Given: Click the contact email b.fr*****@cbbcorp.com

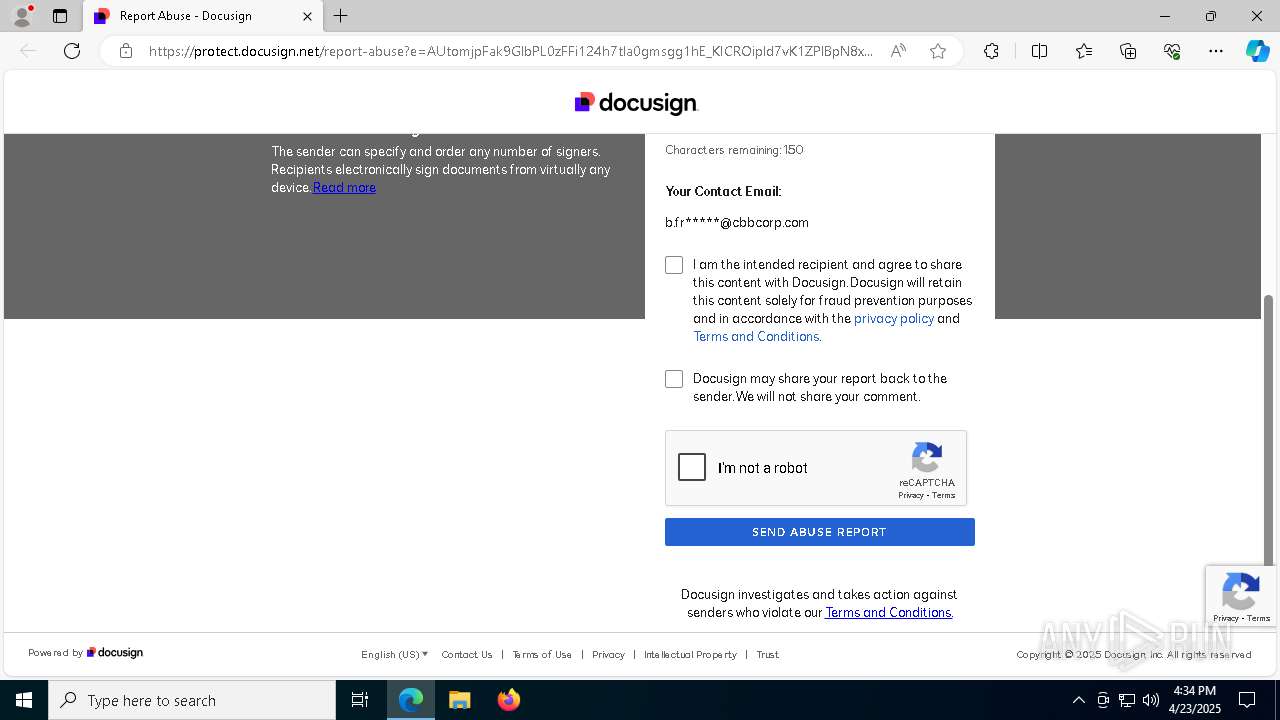Looking at the screenshot, I should click(737, 223).
